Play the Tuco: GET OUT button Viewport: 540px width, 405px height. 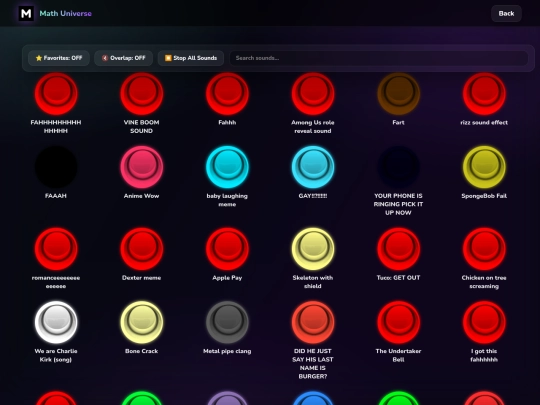click(398, 249)
